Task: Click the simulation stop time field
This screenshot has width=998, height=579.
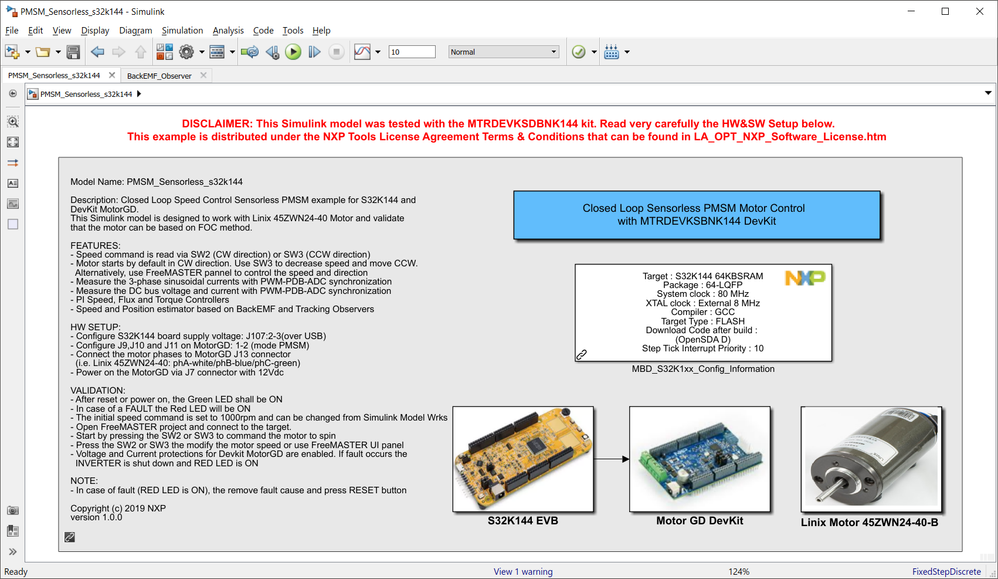Action: pyautogui.click(x=412, y=52)
